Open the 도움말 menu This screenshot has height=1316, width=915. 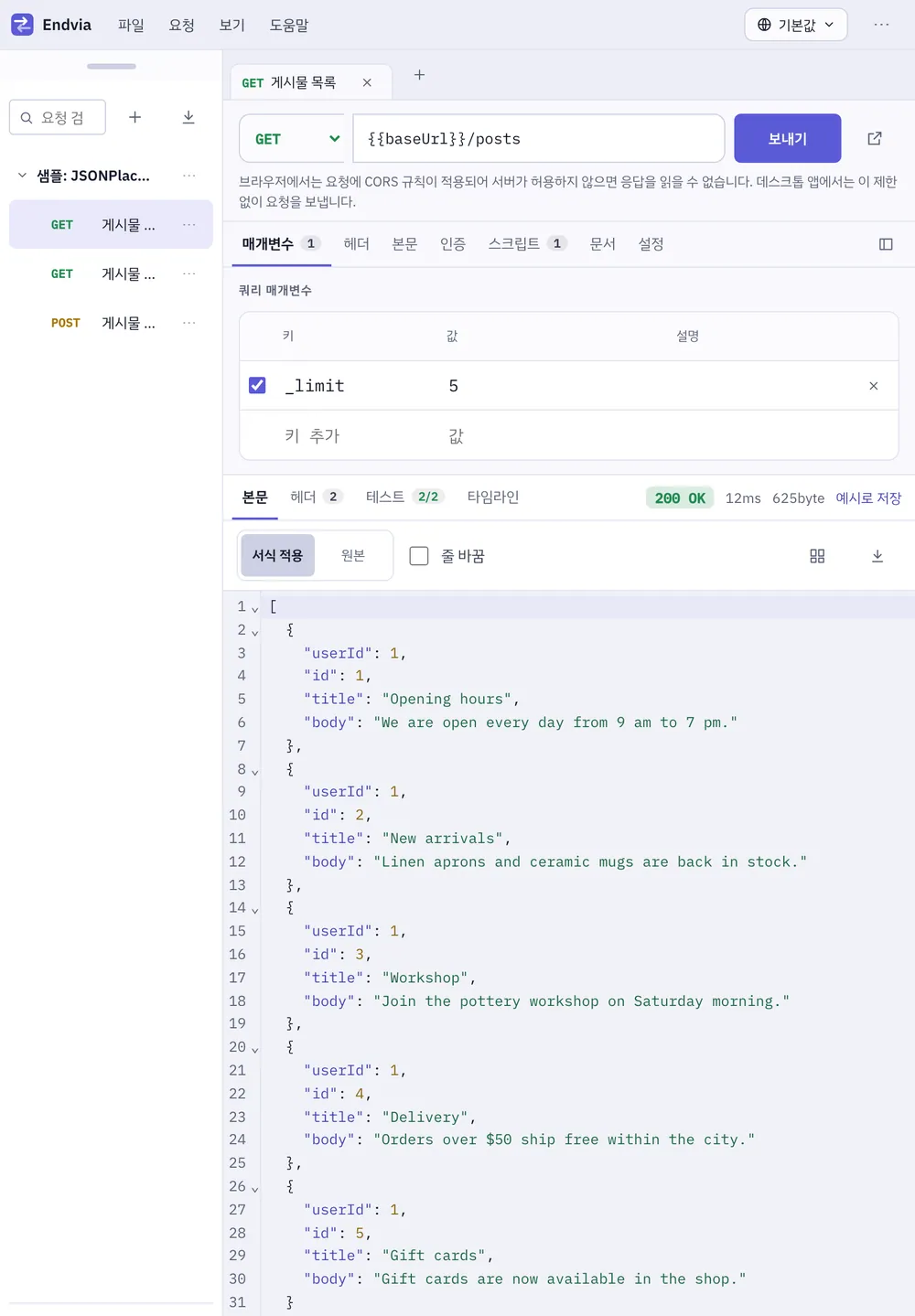click(289, 25)
